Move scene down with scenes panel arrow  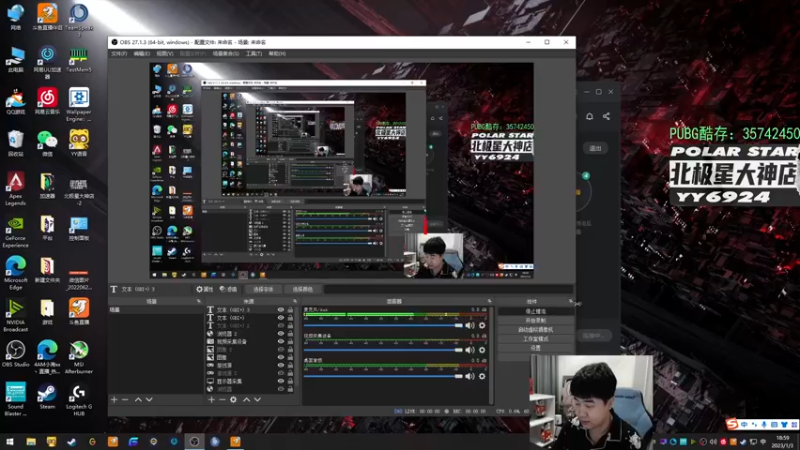(x=149, y=399)
